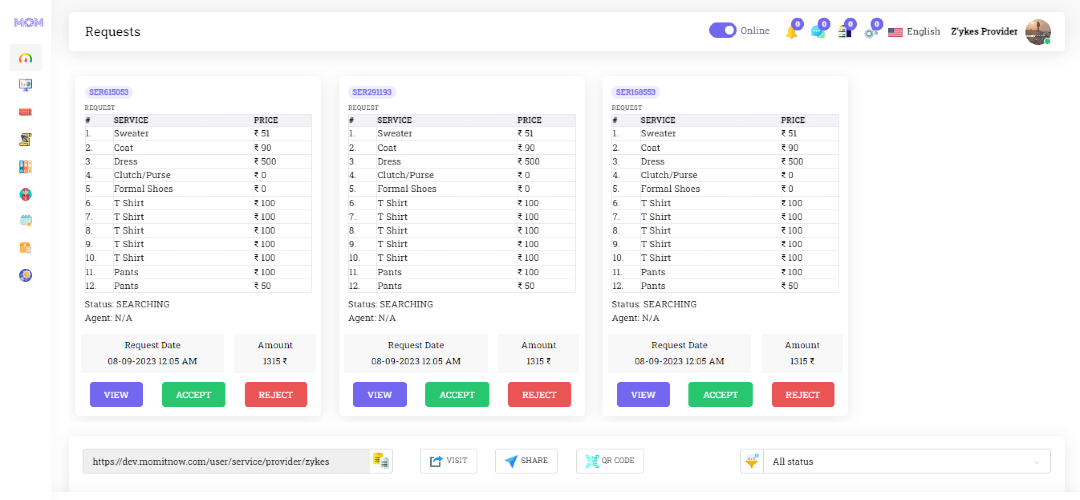This screenshot has width=1080, height=500.
Task: Expand the Z'ykes Provider profile menu
Action: pyautogui.click(x=1000, y=32)
